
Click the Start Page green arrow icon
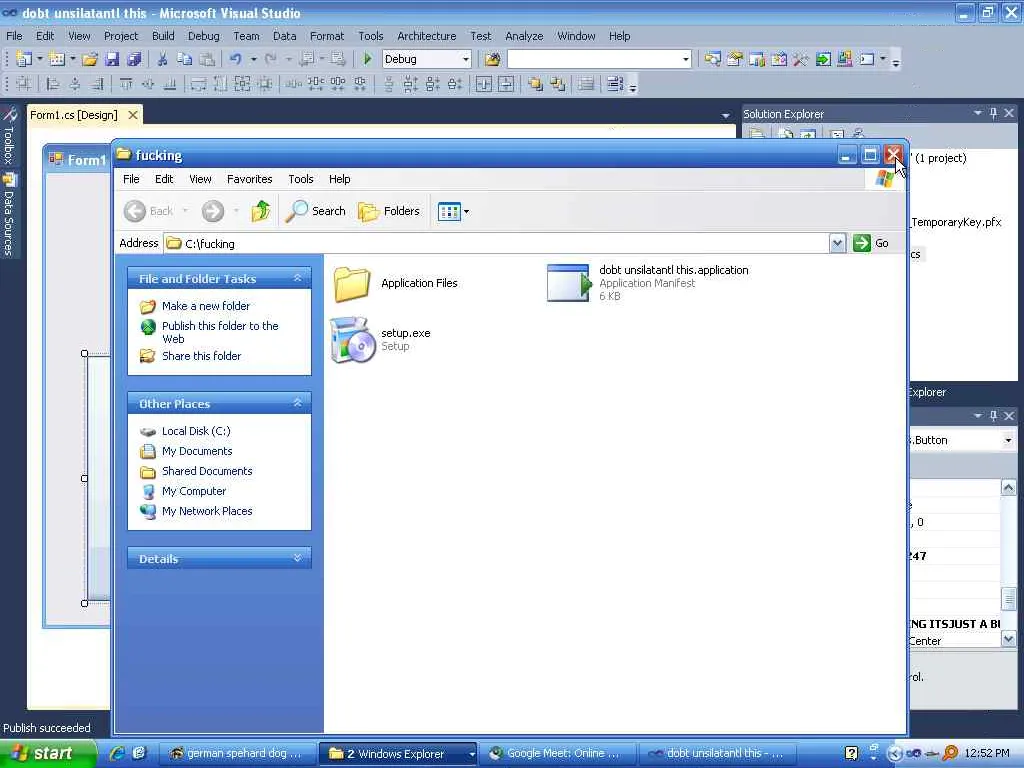pyautogui.click(x=823, y=59)
